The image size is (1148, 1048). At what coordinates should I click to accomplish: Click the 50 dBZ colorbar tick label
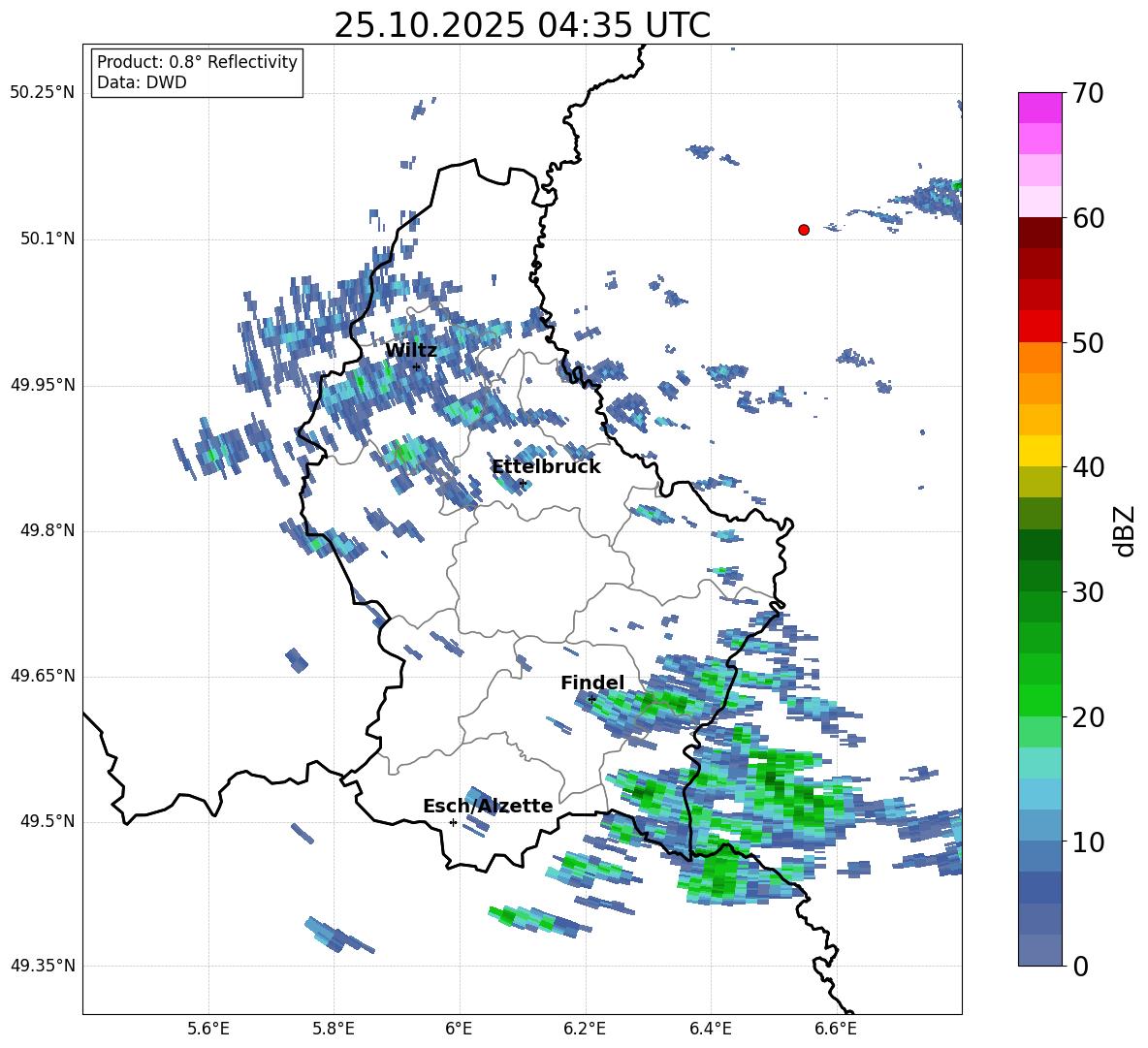(x=1088, y=343)
